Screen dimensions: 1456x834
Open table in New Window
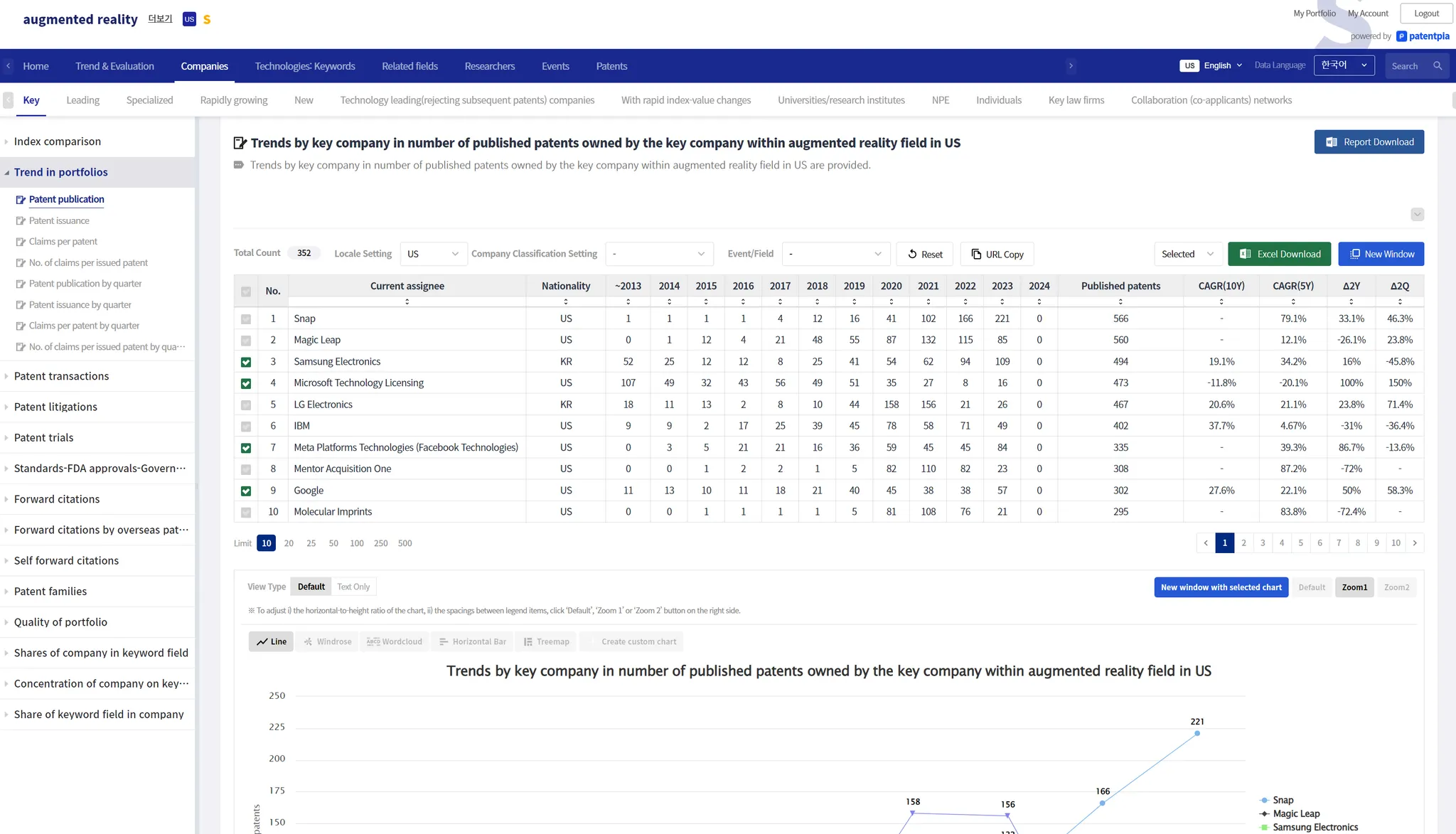(1381, 254)
